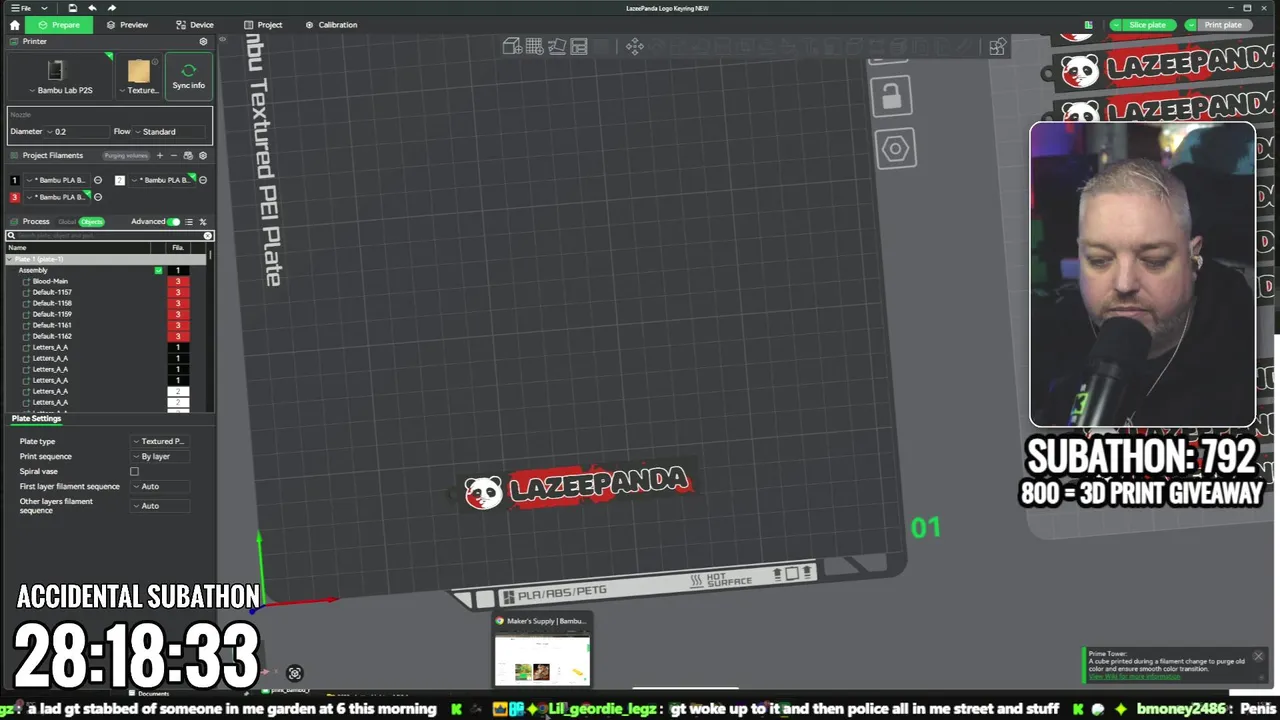
Task: Click the Add object cube icon
Action: [x=511, y=46]
